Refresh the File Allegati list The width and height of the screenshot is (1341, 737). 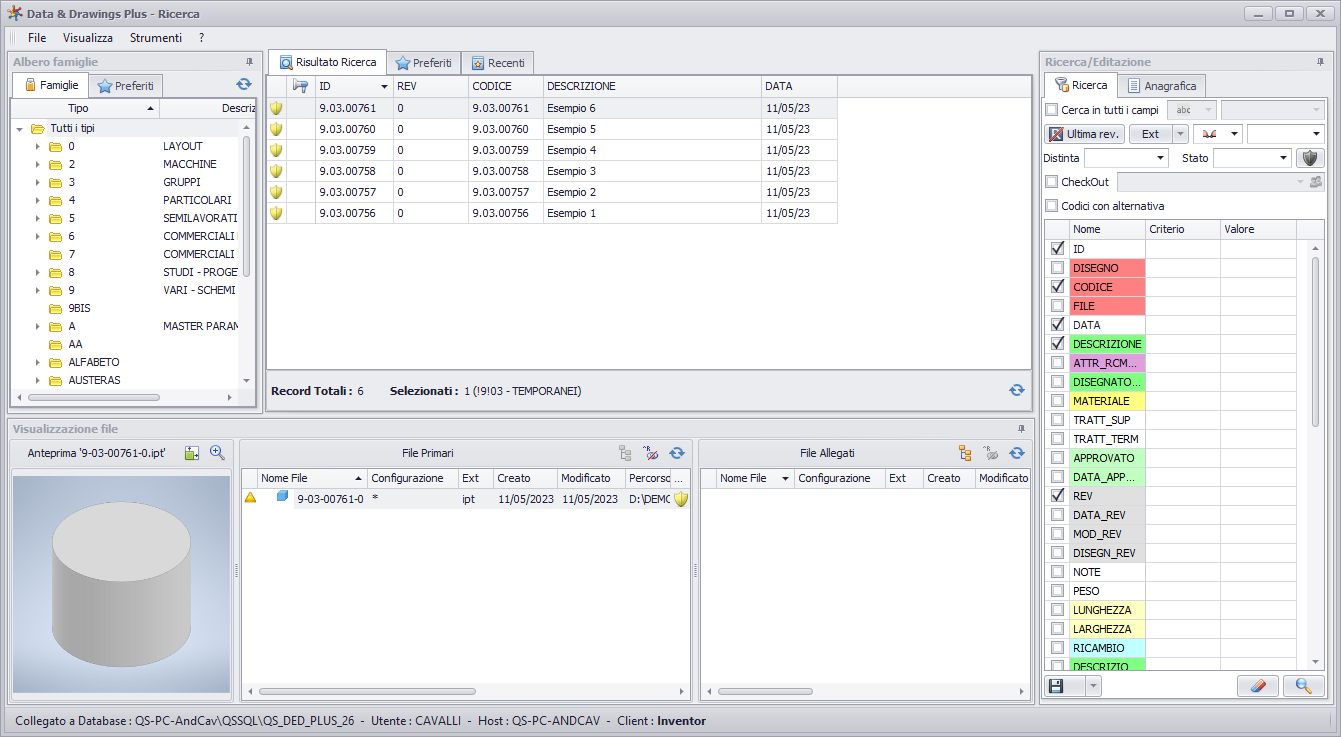click(x=1017, y=453)
